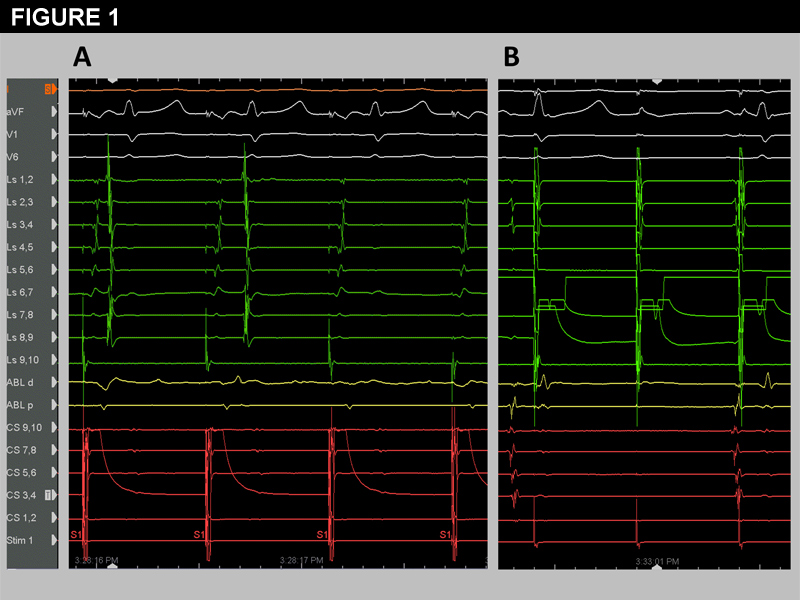This screenshot has width=800, height=600.
Task: Expand the CS 9,10 channel arrow
Action: tap(55, 428)
